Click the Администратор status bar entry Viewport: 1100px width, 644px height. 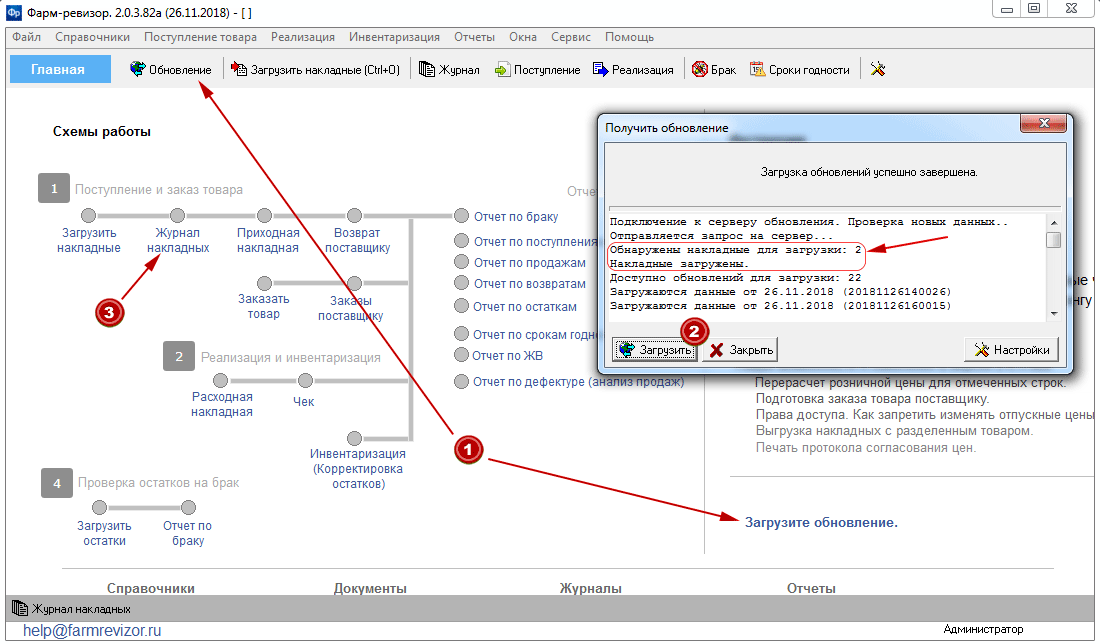pos(983,629)
